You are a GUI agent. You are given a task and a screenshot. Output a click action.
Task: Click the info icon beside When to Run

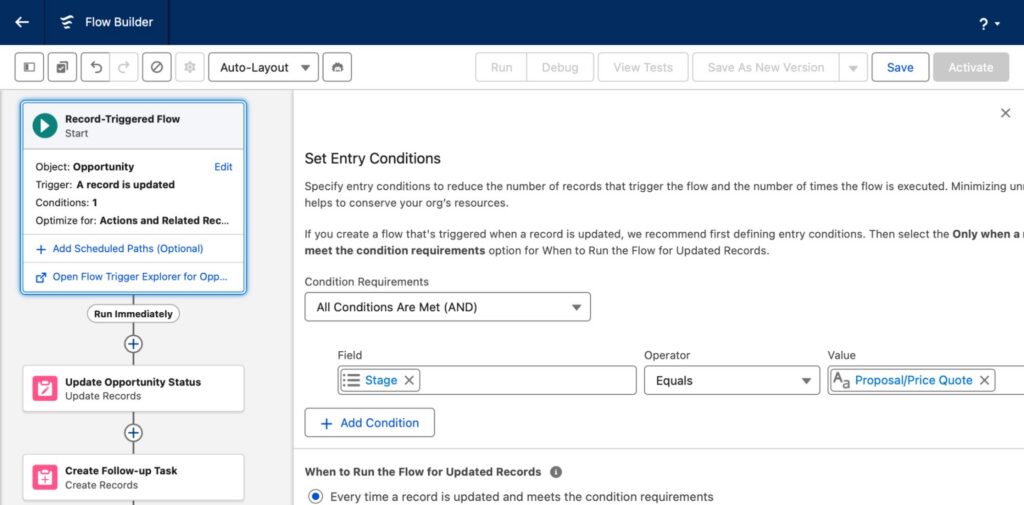click(556, 472)
